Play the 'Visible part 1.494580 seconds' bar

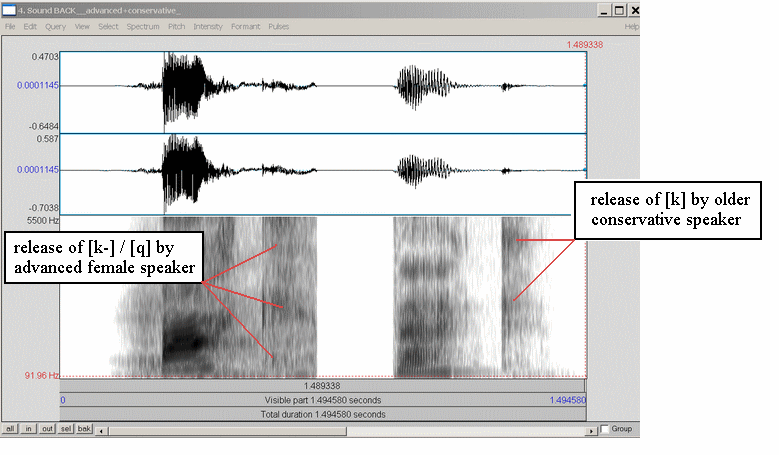(322, 399)
